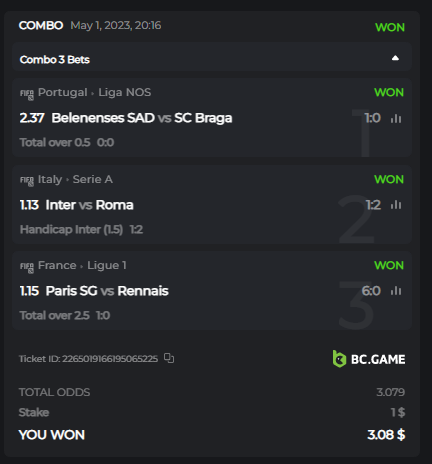Click FIFA icon beside France Ligue 1

point(27,267)
